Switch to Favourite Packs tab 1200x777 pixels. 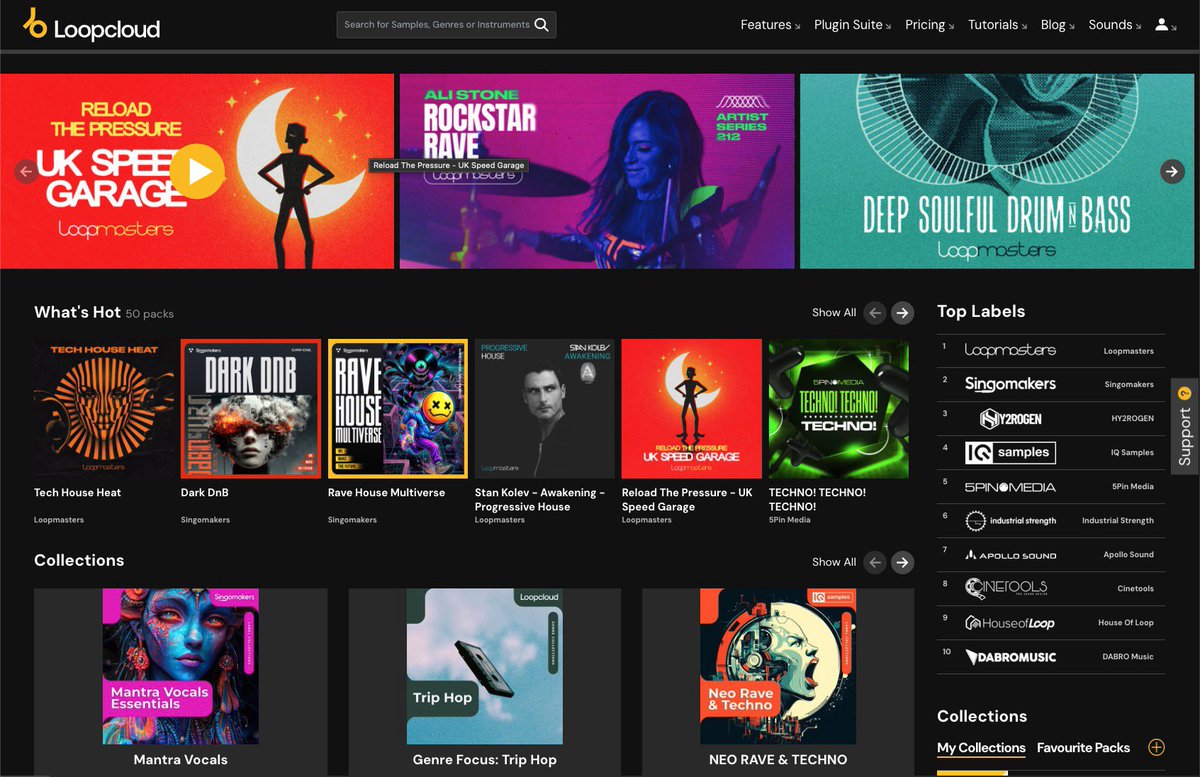pos(1083,748)
